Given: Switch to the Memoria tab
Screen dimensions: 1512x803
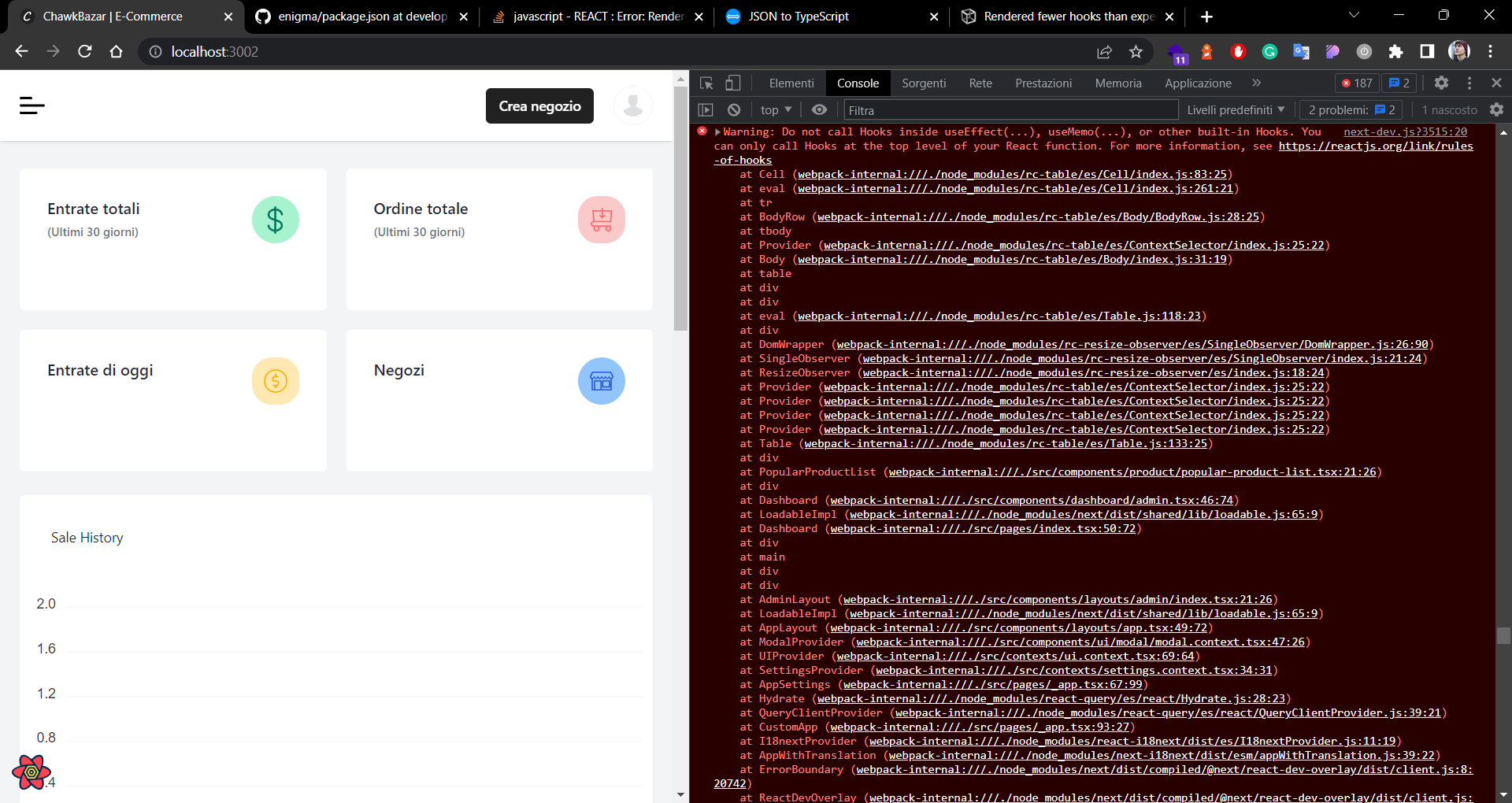Looking at the screenshot, I should pyautogui.click(x=1118, y=83).
